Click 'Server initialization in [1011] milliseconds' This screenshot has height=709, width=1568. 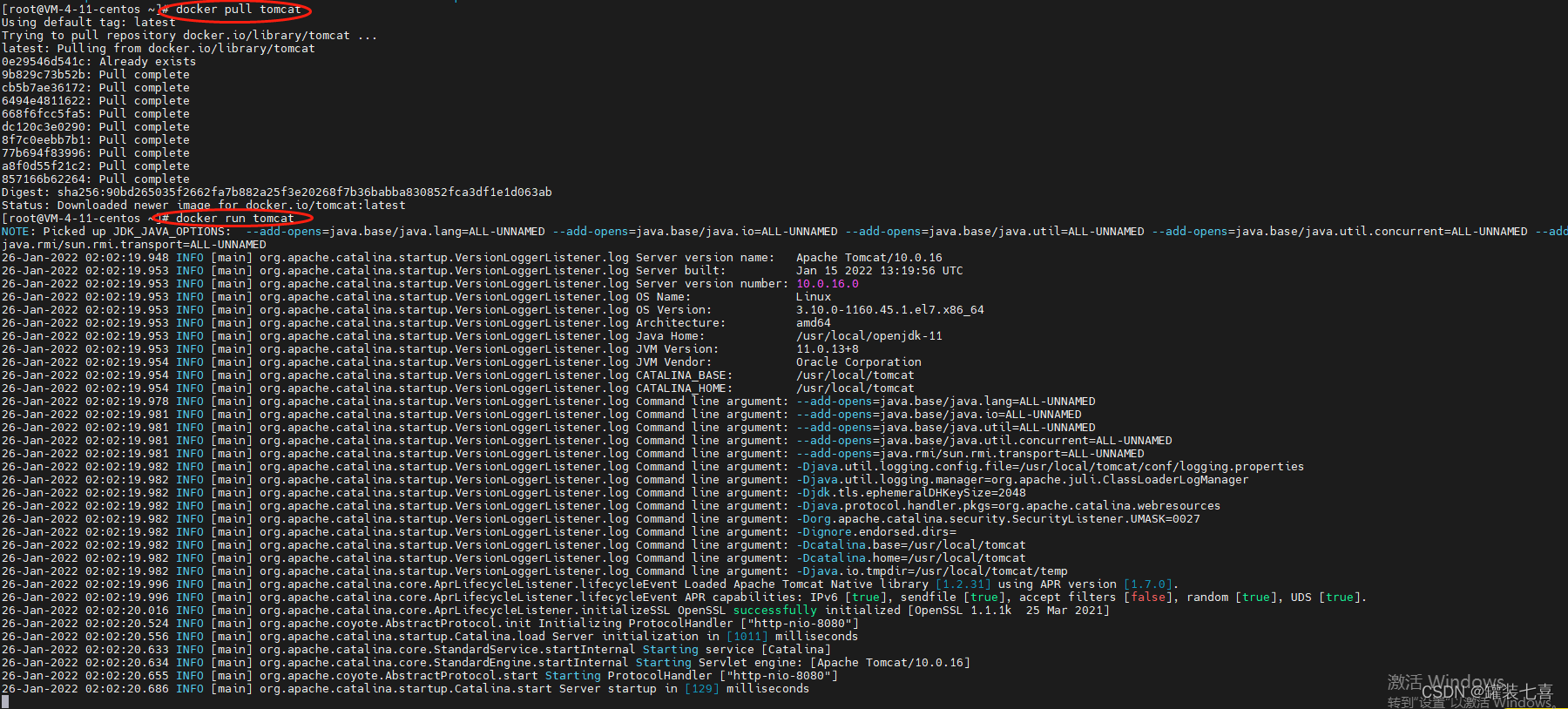coord(705,637)
